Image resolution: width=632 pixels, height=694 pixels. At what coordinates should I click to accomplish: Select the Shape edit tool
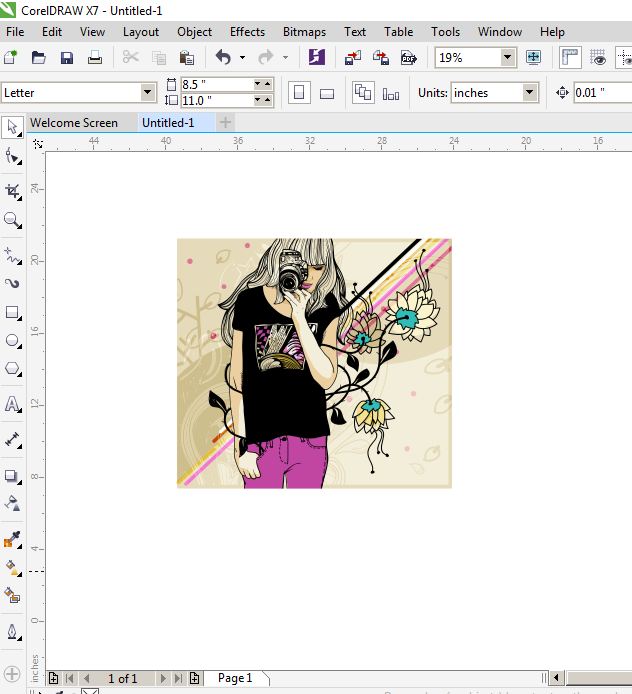(x=12, y=157)
